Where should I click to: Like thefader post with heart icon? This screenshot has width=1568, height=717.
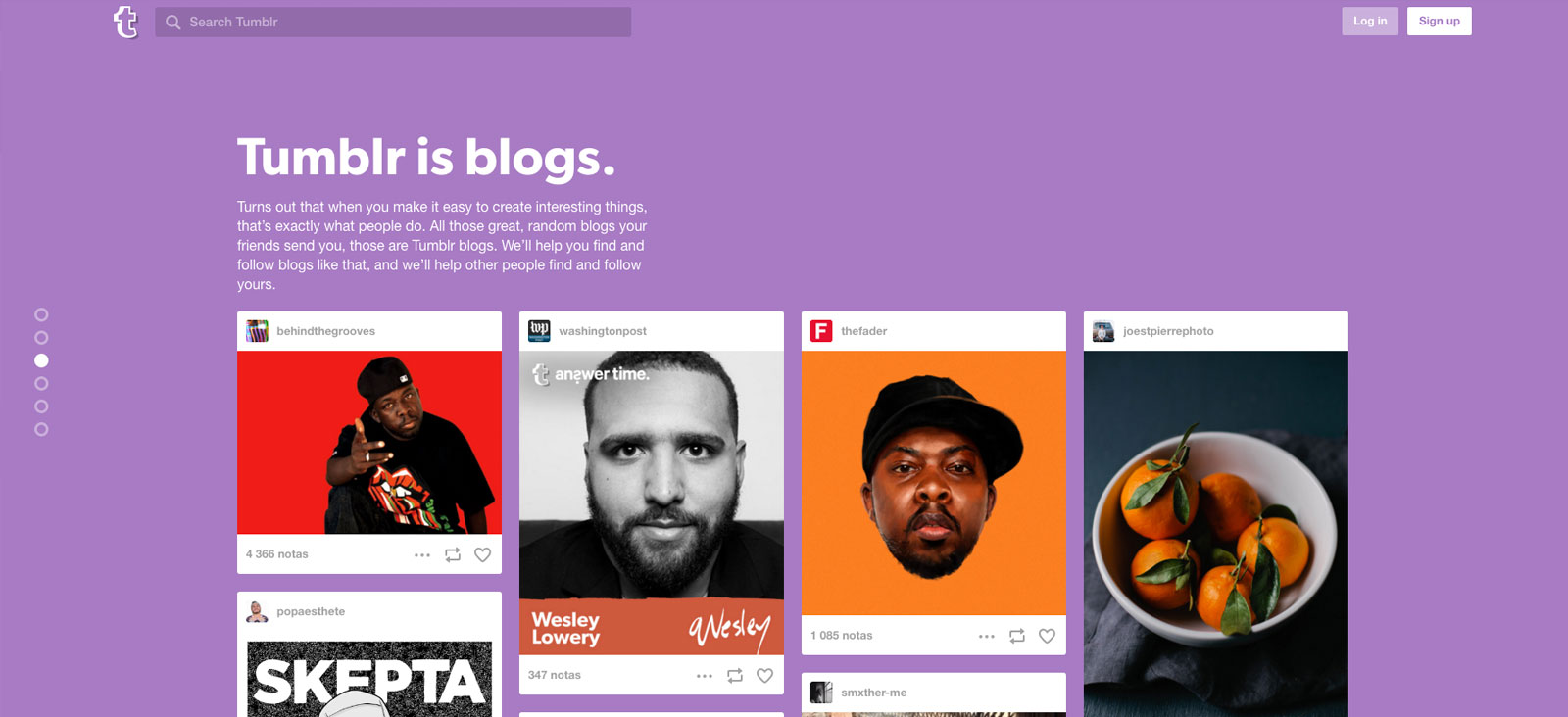tap(1047, 636)
